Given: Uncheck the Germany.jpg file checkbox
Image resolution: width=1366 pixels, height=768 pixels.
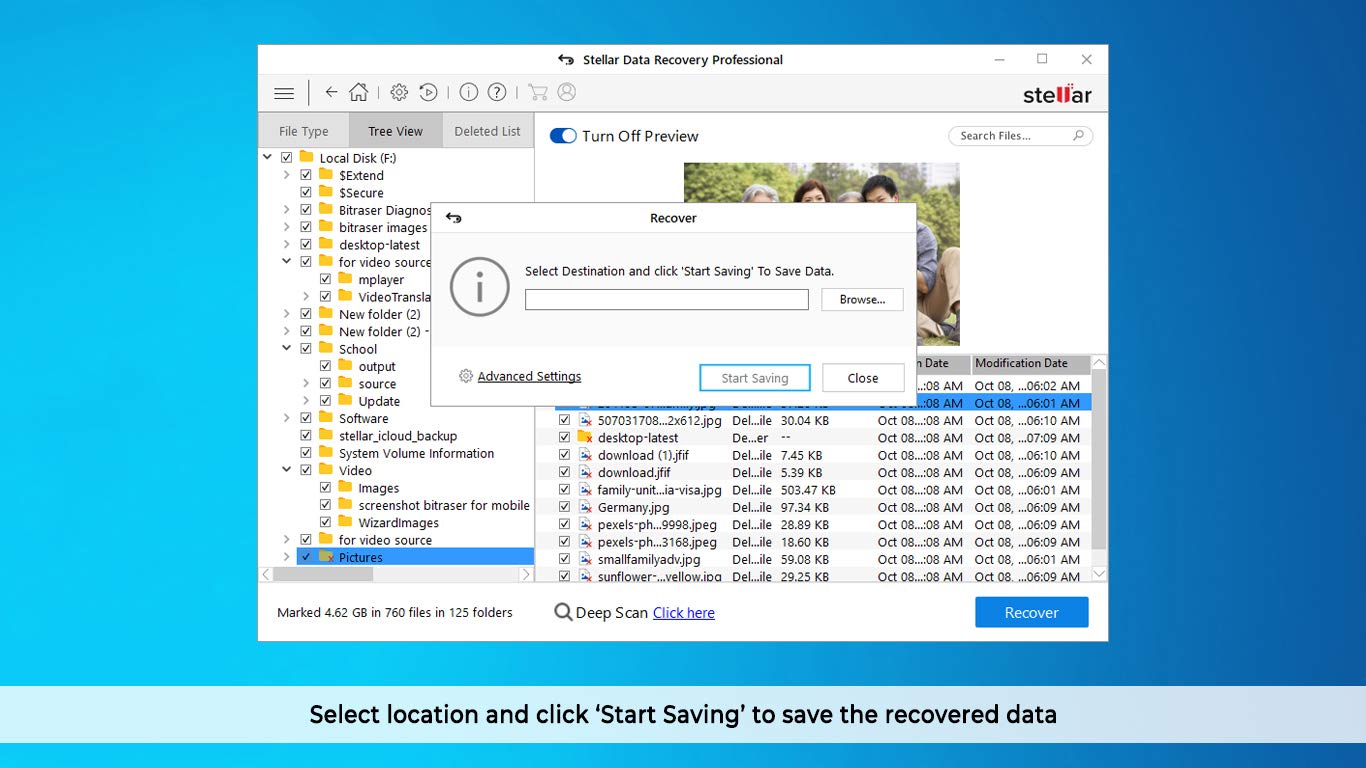Looking at the screenshot, I should point(565,507).
